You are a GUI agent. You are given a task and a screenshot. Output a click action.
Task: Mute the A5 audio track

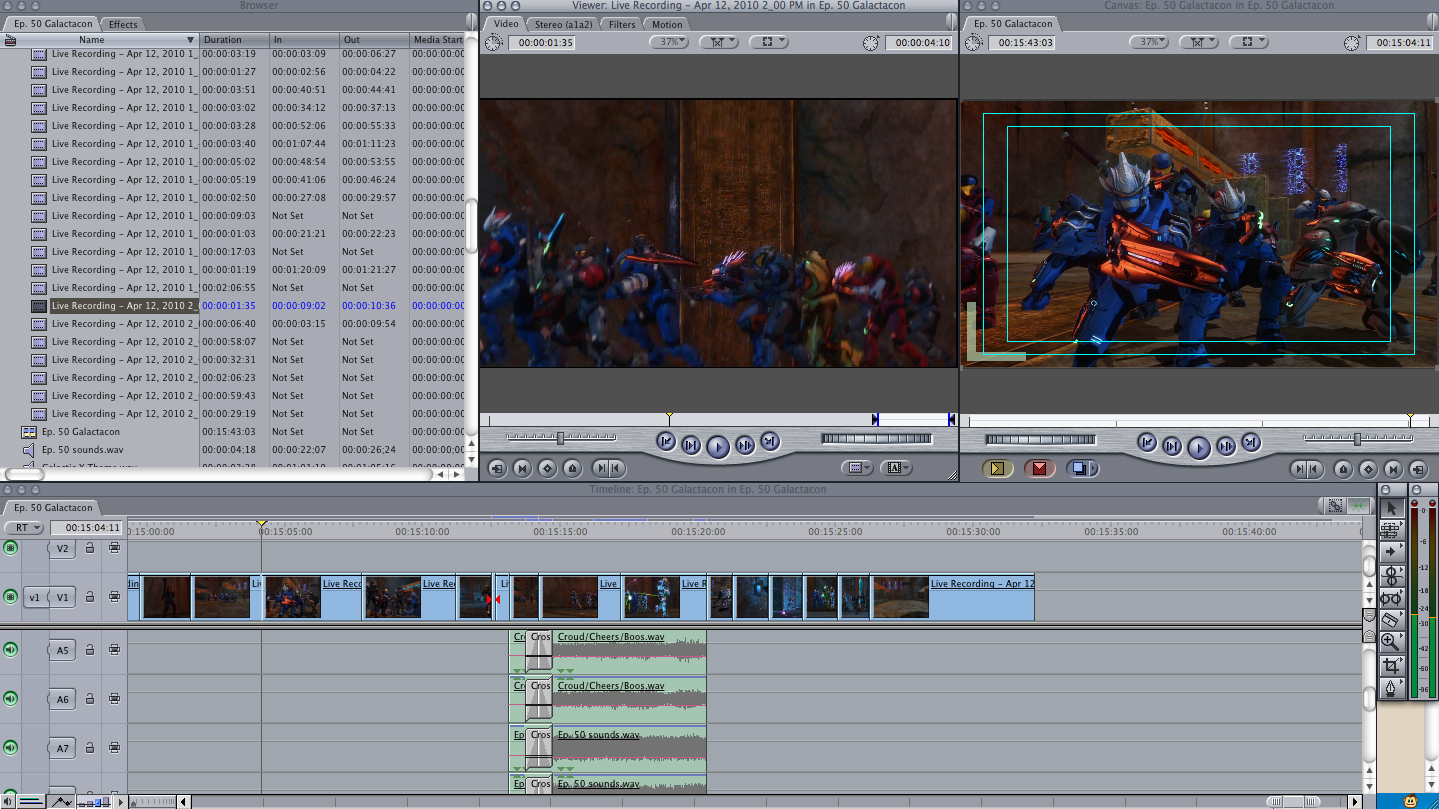[10, 650]
